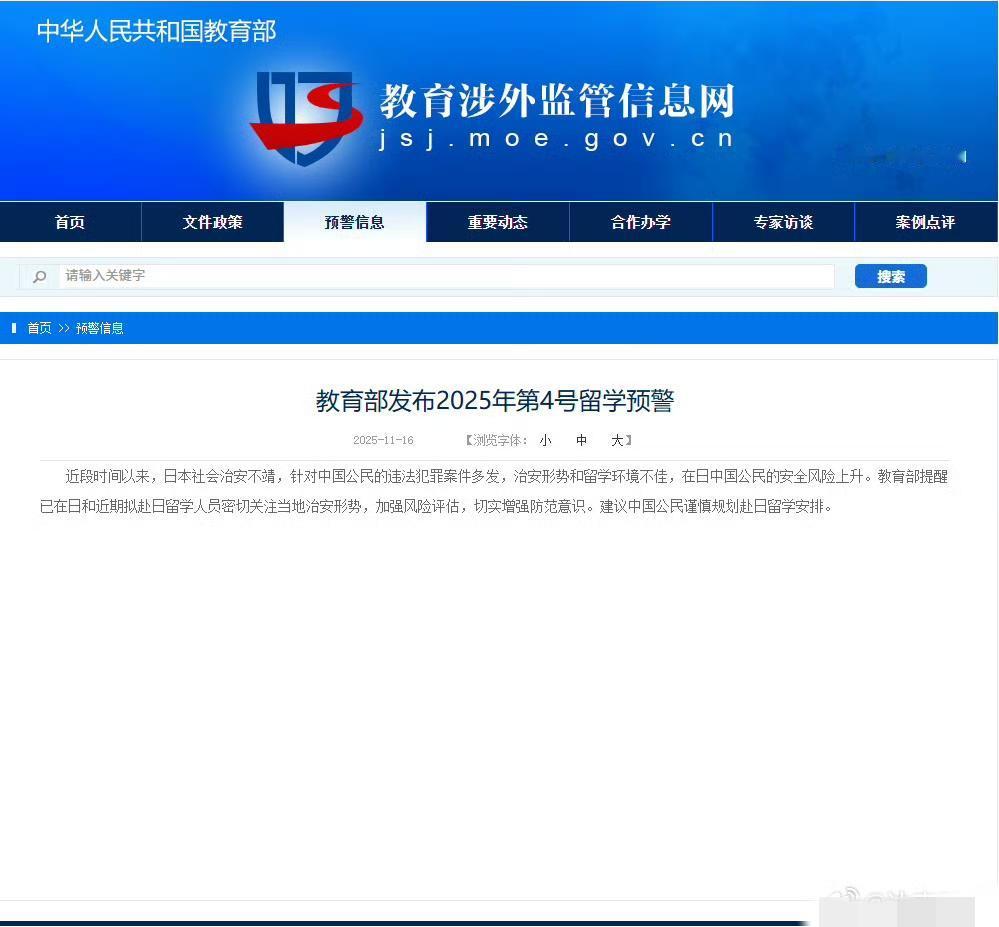Open the 首页 navigation tab
Image resolution: width=999 pixels, height=927 pixels.
pyautogui.click(x=70, y=222)
